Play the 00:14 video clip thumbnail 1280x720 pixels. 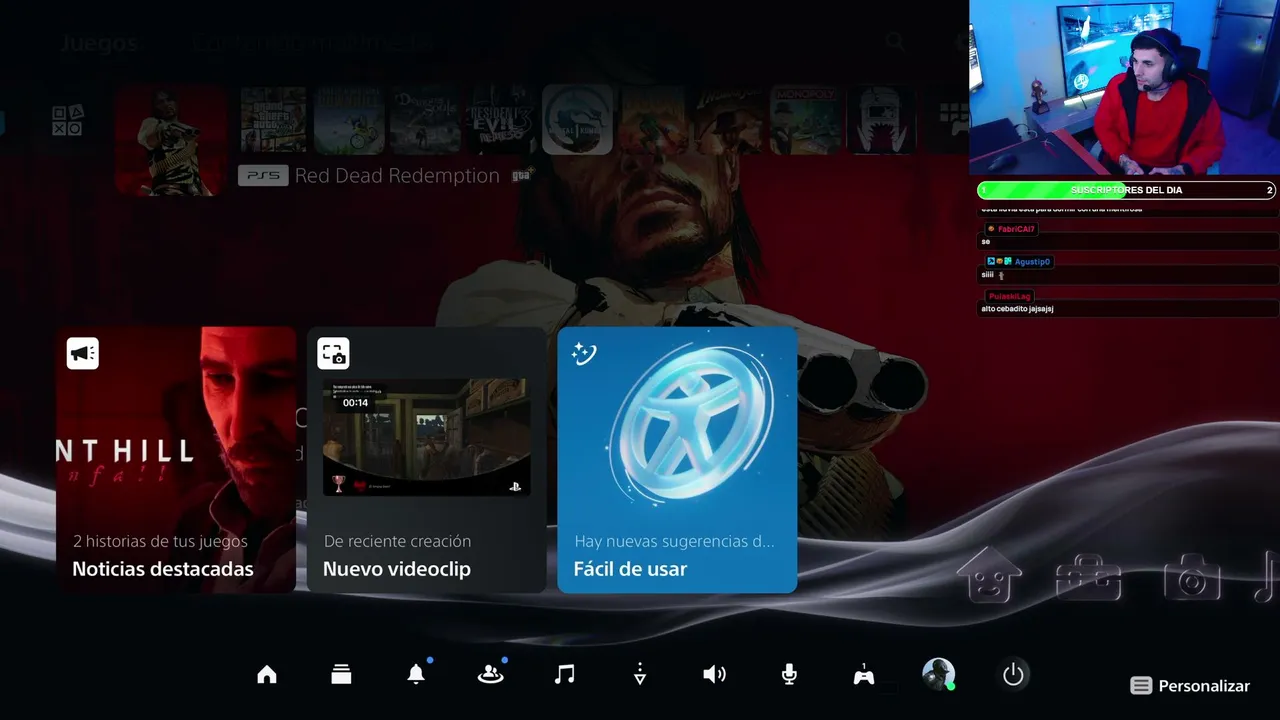click(x=427, y=437)
